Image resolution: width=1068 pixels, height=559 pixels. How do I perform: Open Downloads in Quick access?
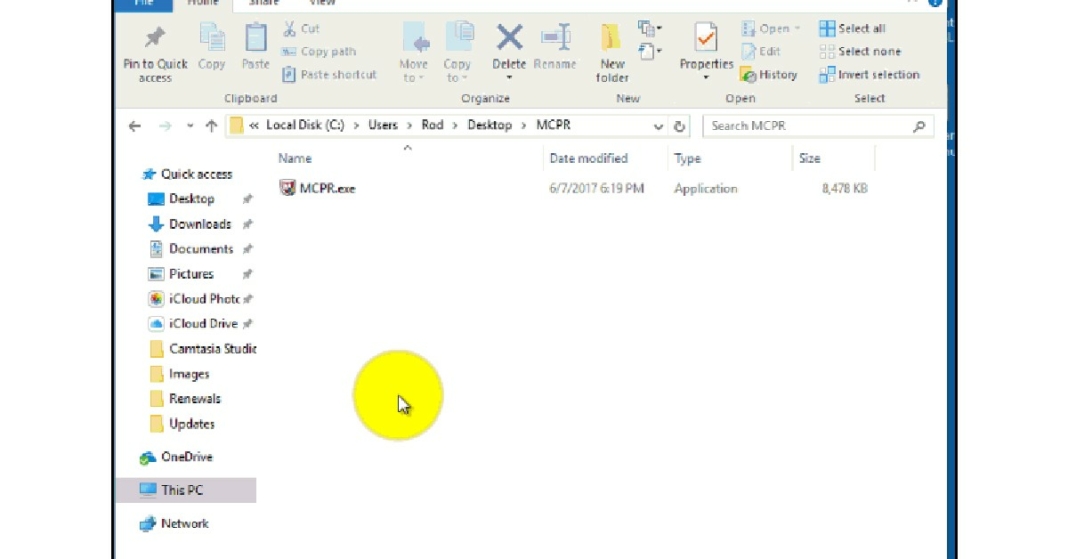pyautogui.click(x=199, y=224)
